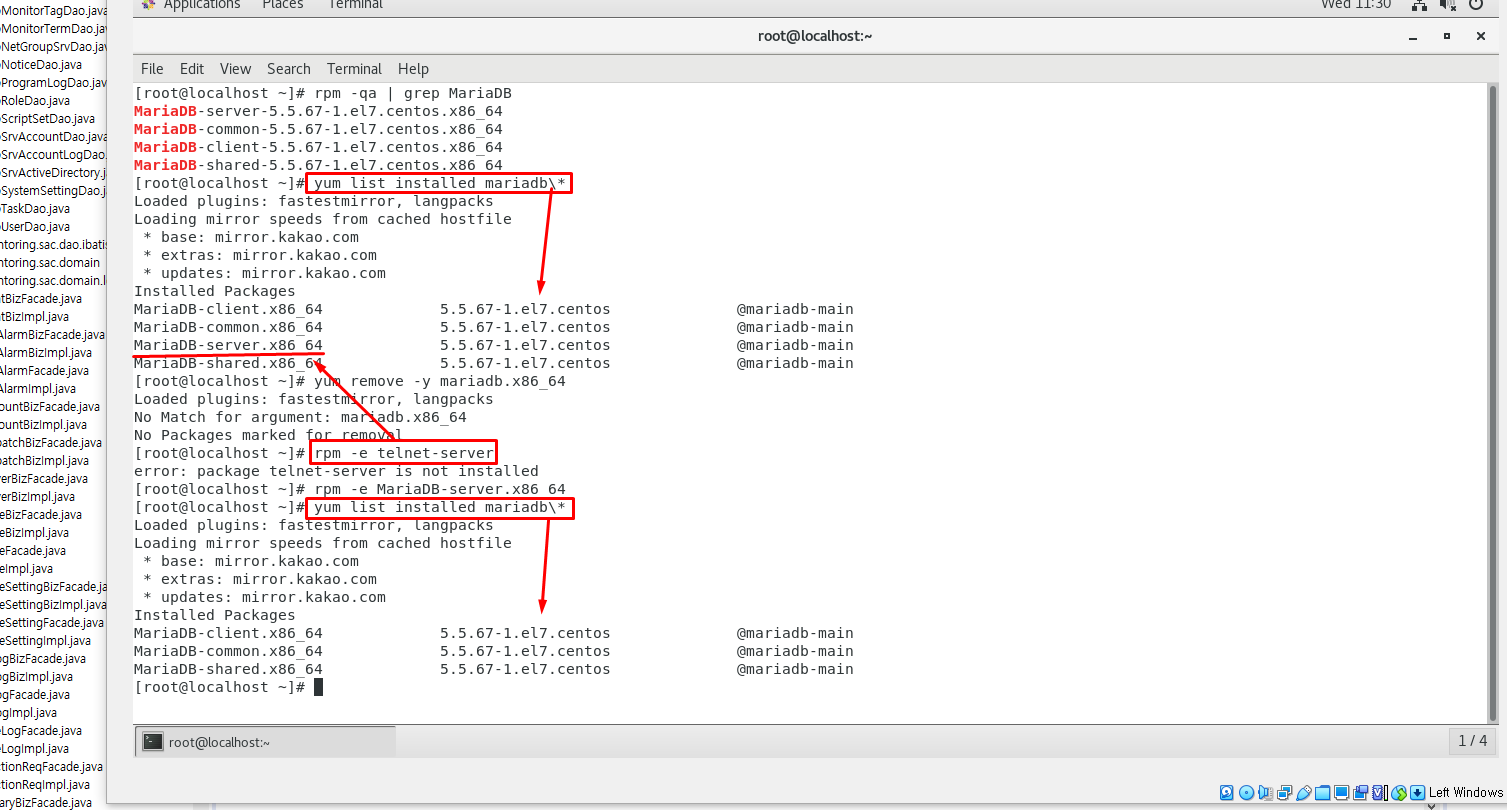
Task: Click the VirtualBox network adapters icon
Action: [x=1284, y=793]
